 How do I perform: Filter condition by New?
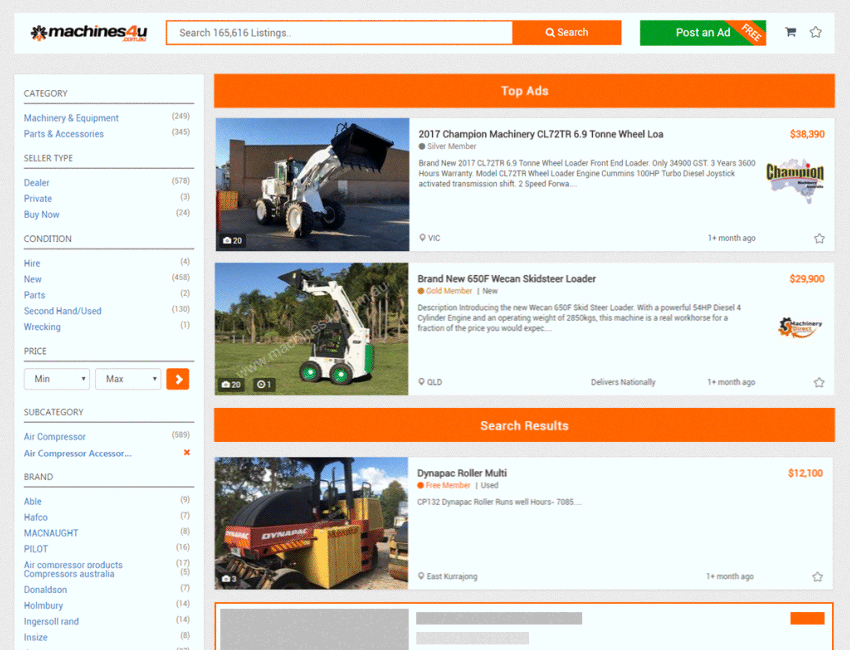pos(32,279)
